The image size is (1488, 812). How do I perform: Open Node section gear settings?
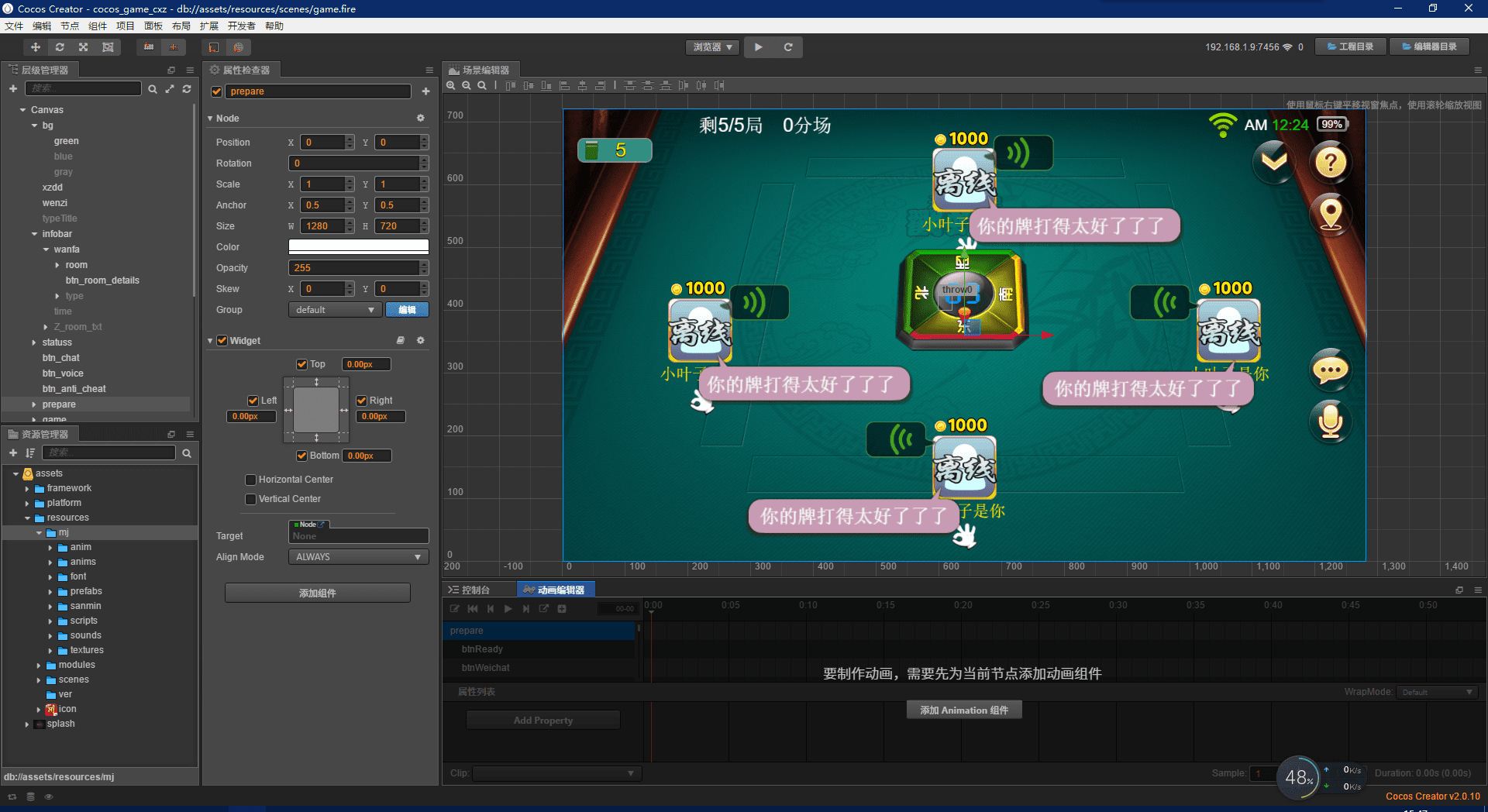click(x=421, y=119)
